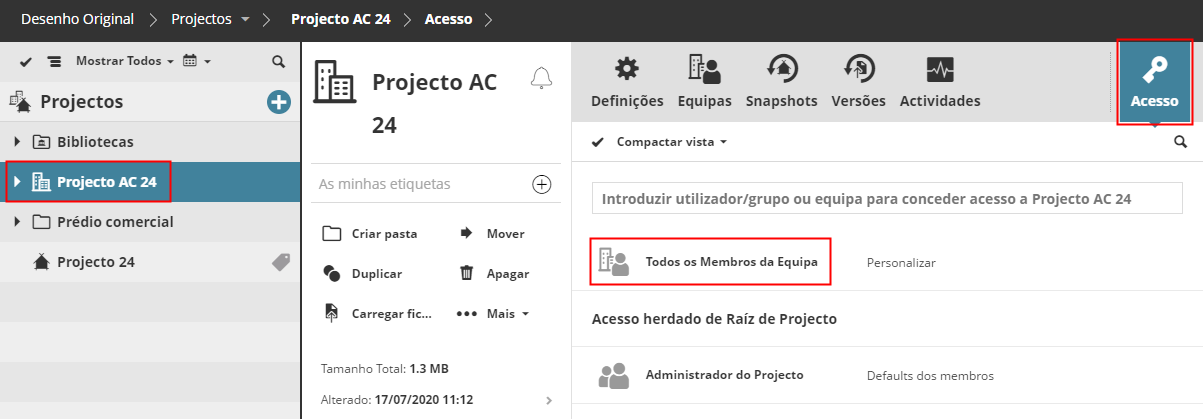The width and height of the screenshot is (1203, 419).
Task: Click the group icon beside Administrador do Projecto
Action: point(613,376)
